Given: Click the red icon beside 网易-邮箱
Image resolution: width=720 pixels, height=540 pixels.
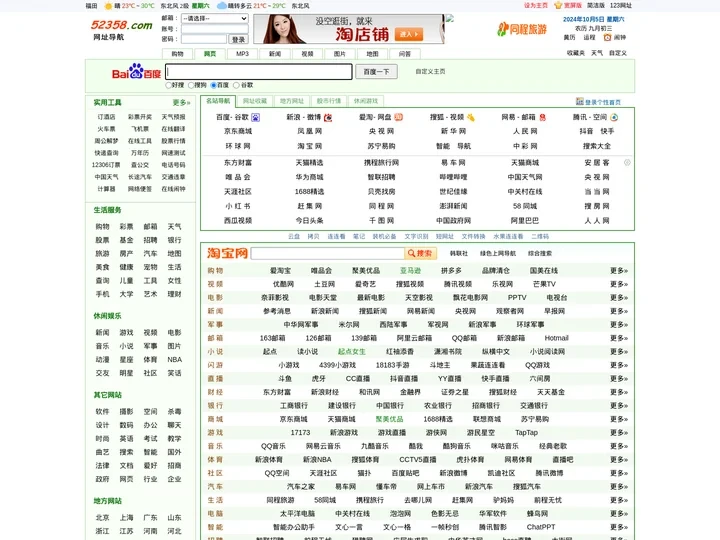Looking at the screenshot, I should click(543, 118).
